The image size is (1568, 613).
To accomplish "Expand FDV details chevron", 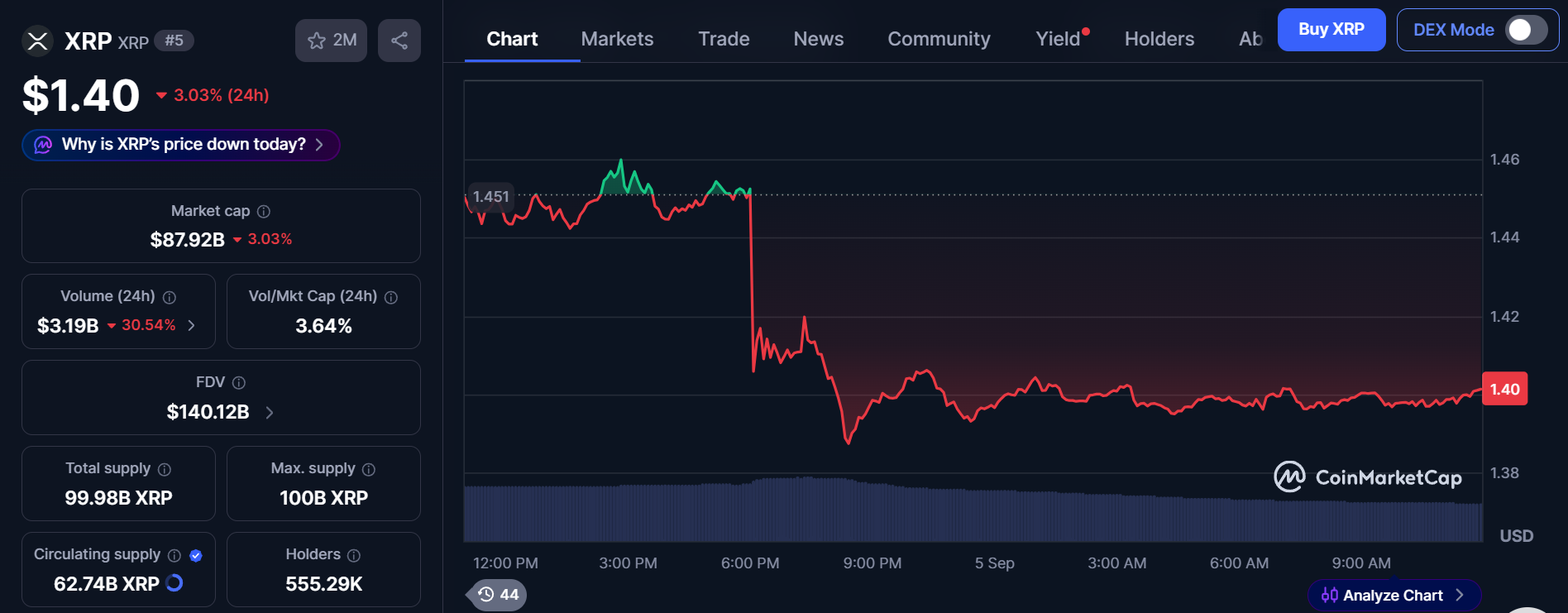I will coord(270,412).
